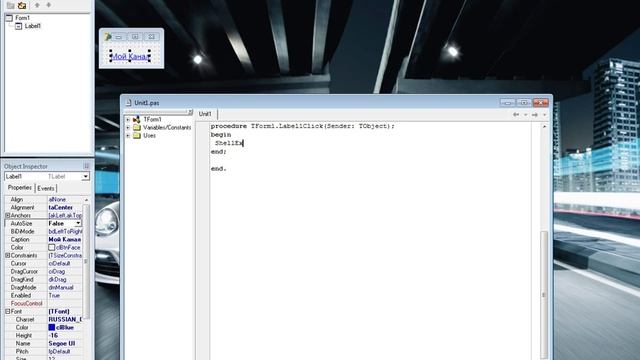The image size is (640, 360).
Task: Close the small Form1 designer window
Action: pos(151,37)
